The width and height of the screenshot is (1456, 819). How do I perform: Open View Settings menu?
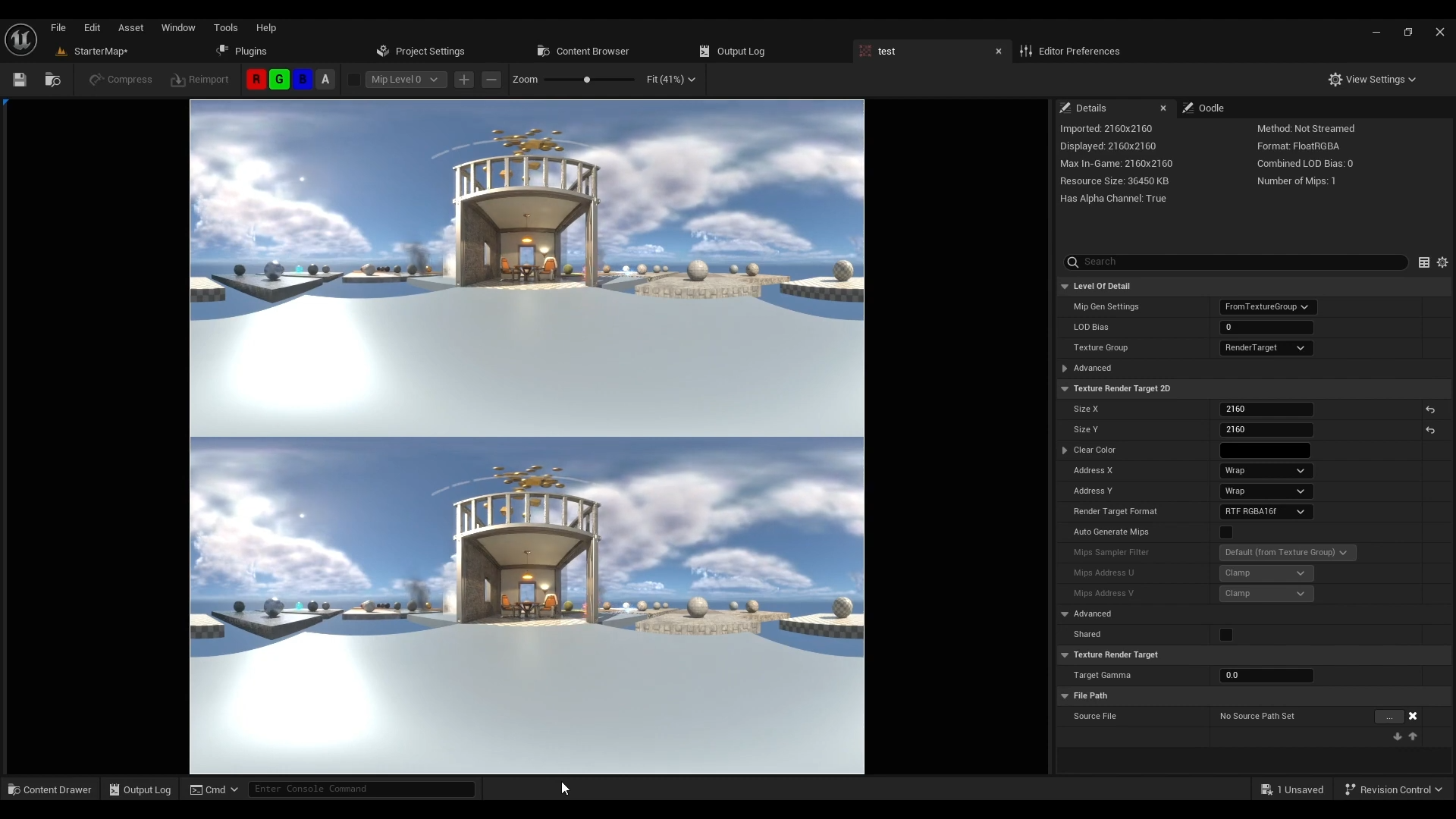point(1372,80)
